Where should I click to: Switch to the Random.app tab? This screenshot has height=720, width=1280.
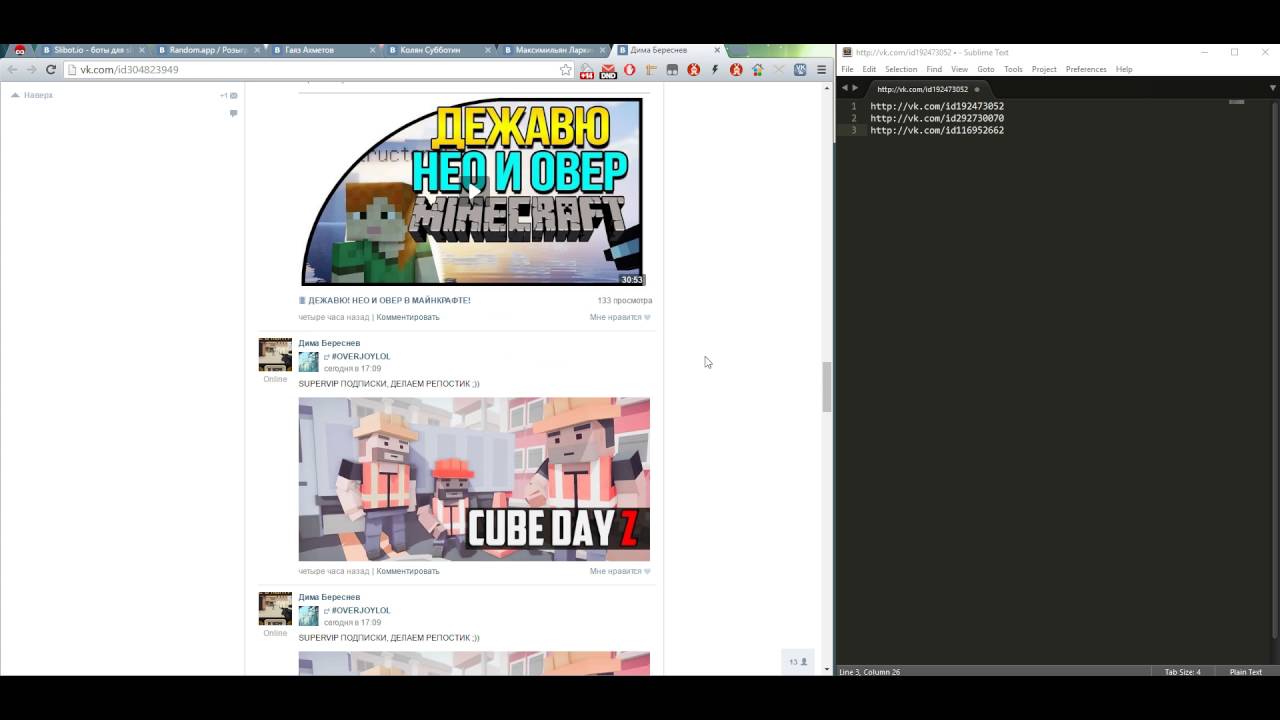pyautogui.click(x=207, y=50)
